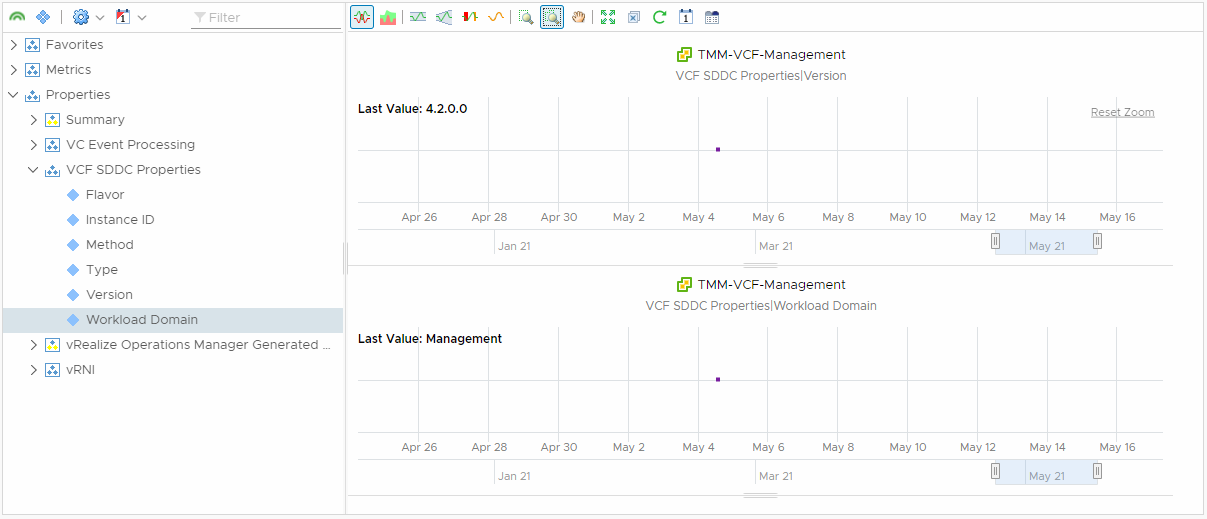
Task: Toggle the red anomalies icon
Action: (469, 17)
